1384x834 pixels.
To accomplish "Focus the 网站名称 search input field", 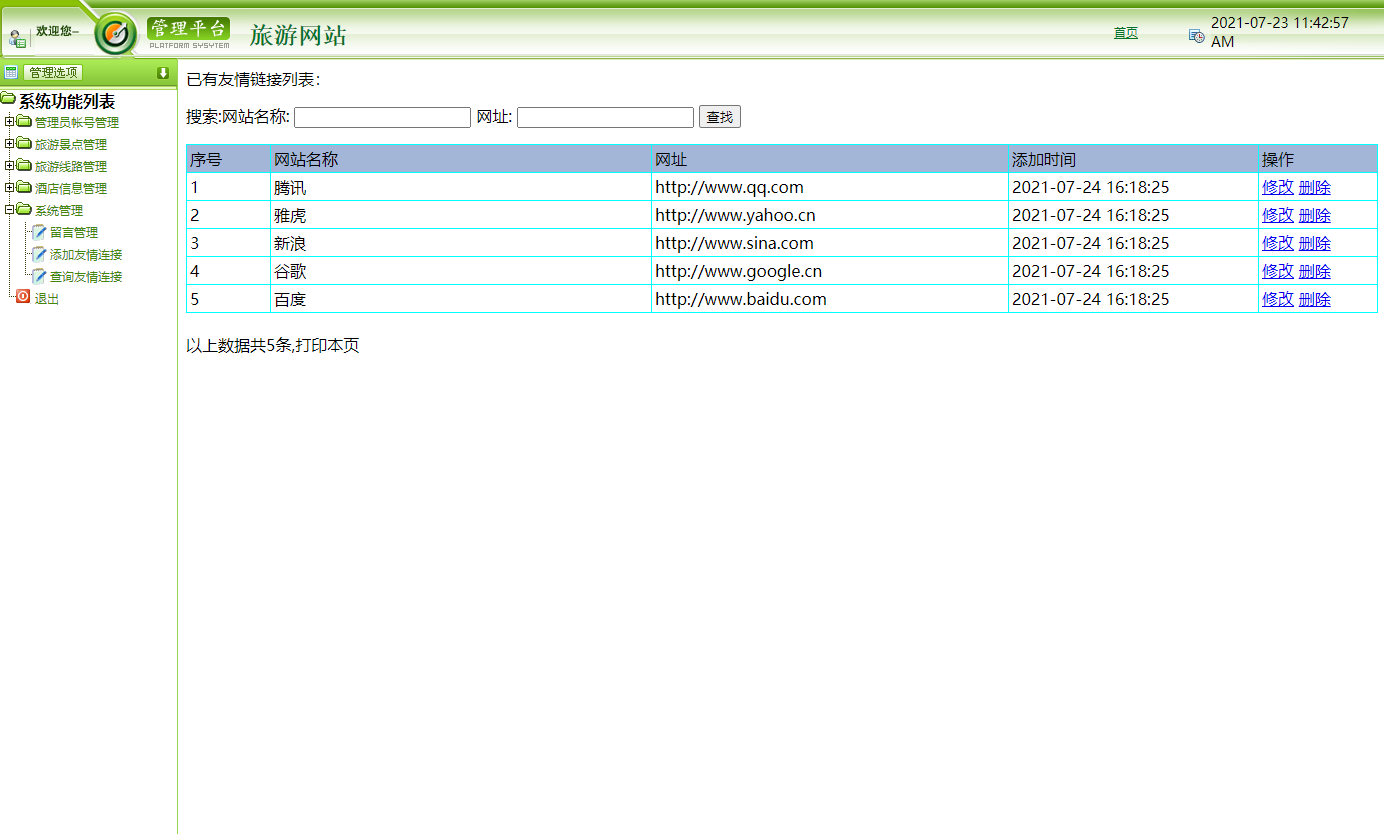I will click(x=382, y=117).
